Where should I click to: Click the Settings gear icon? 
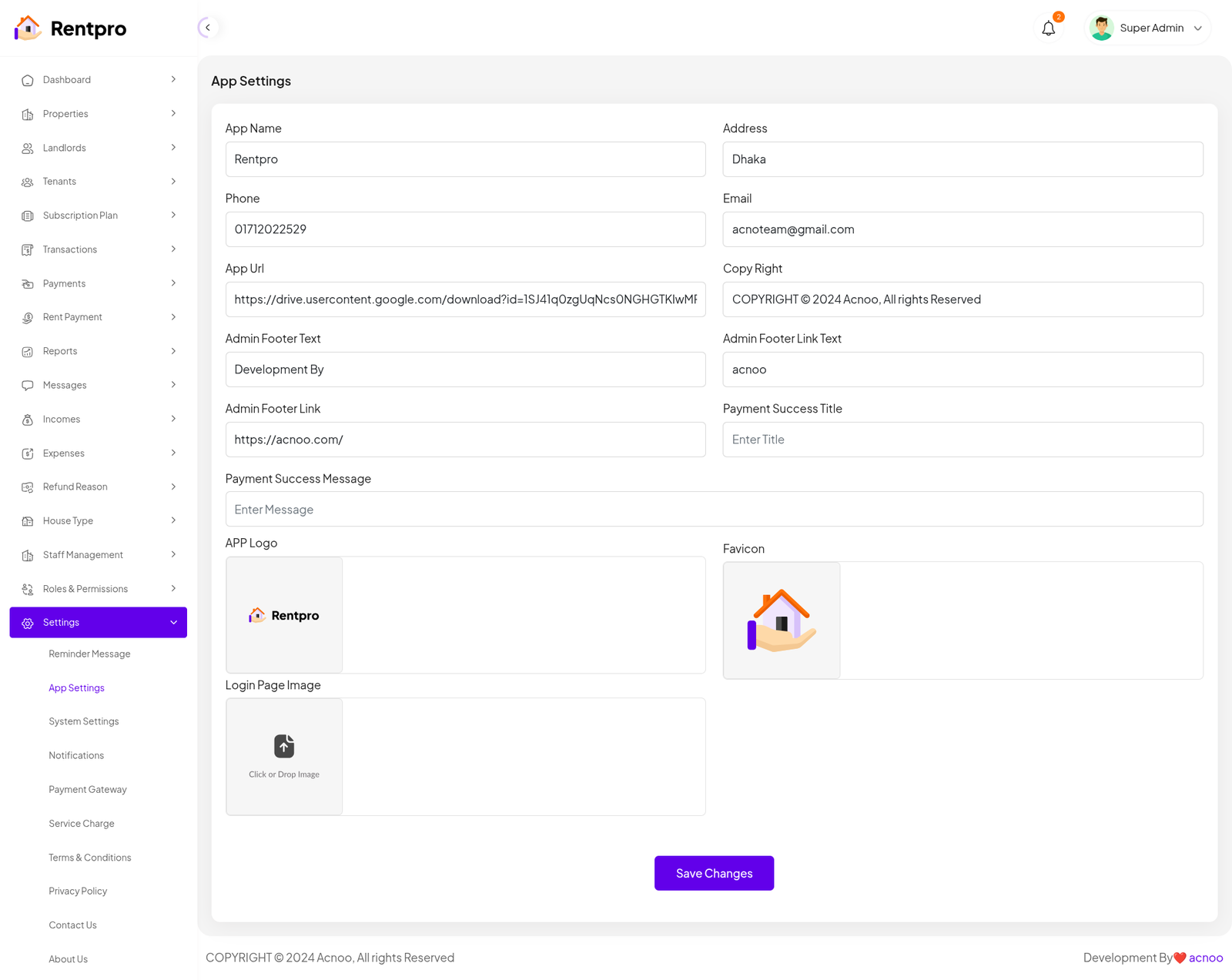click(28, 623)
